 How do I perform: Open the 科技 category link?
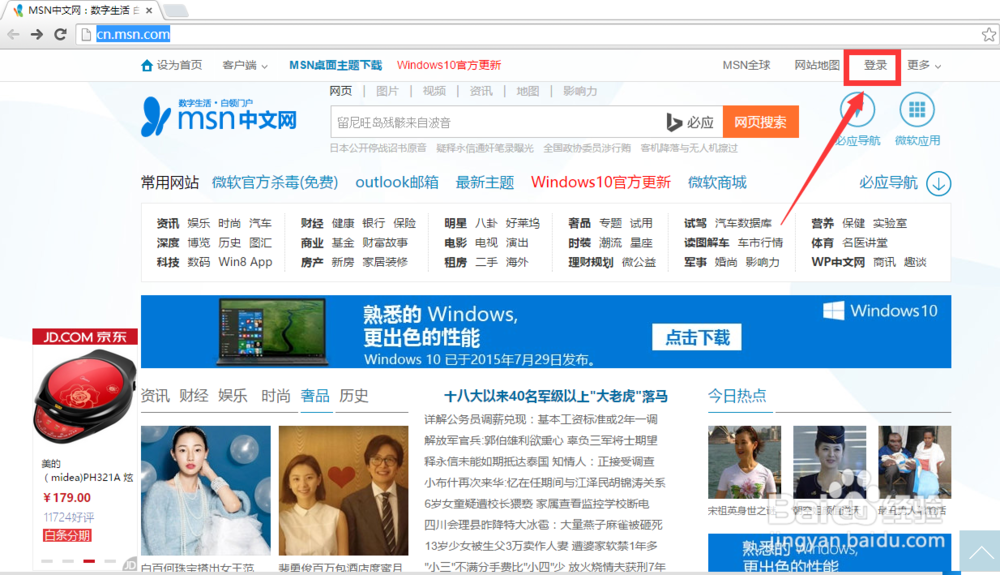tap(168, 262)
